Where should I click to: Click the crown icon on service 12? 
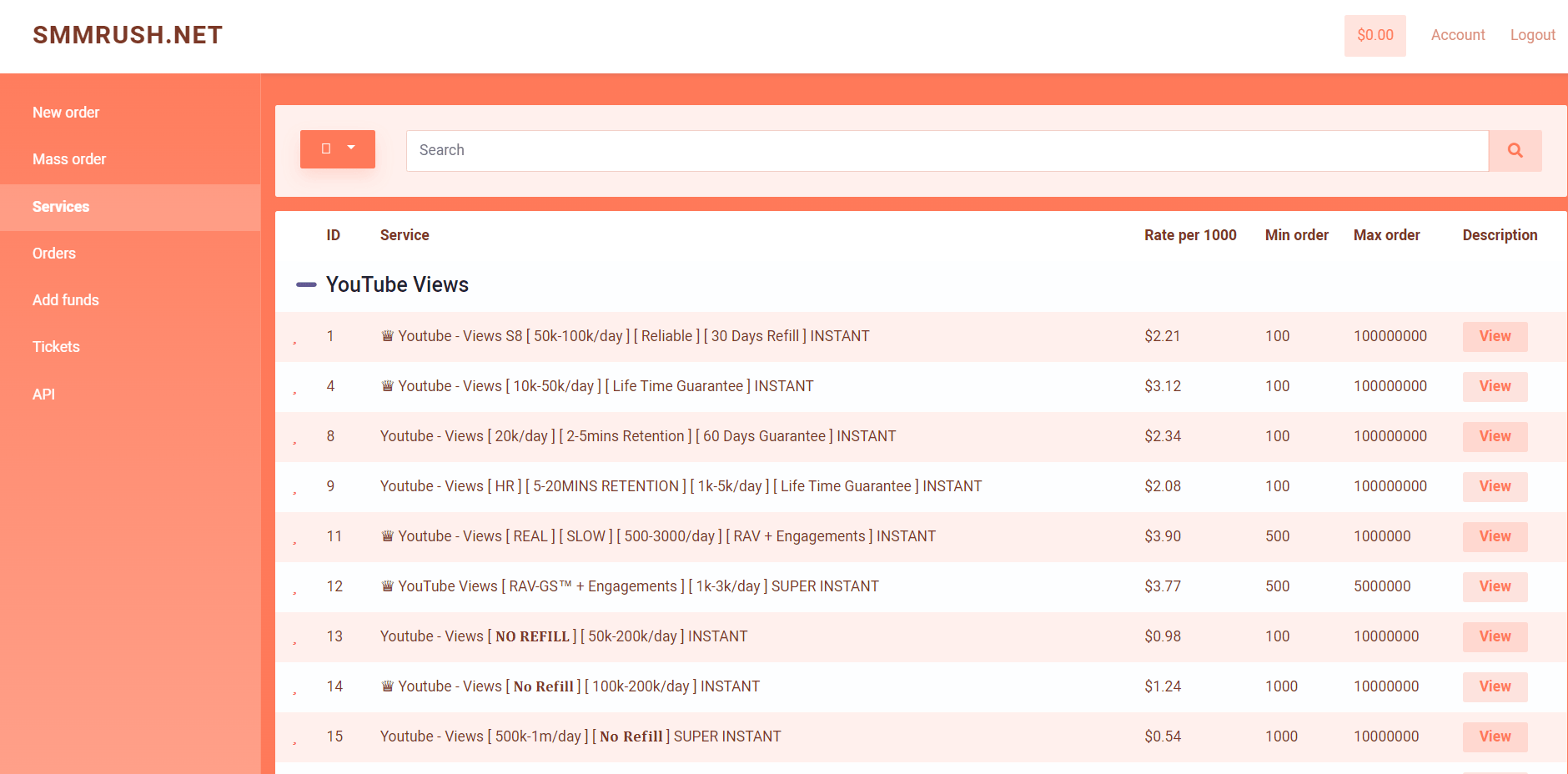click(x=387, y=586)
